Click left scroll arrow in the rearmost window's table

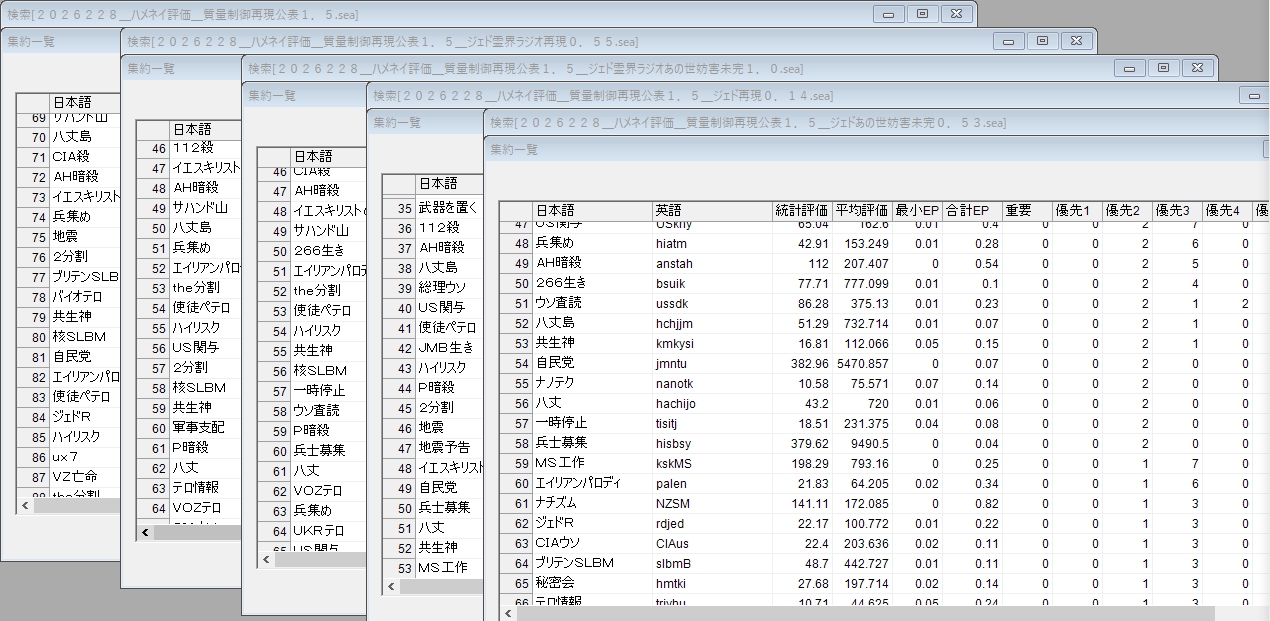coord(24,506)
